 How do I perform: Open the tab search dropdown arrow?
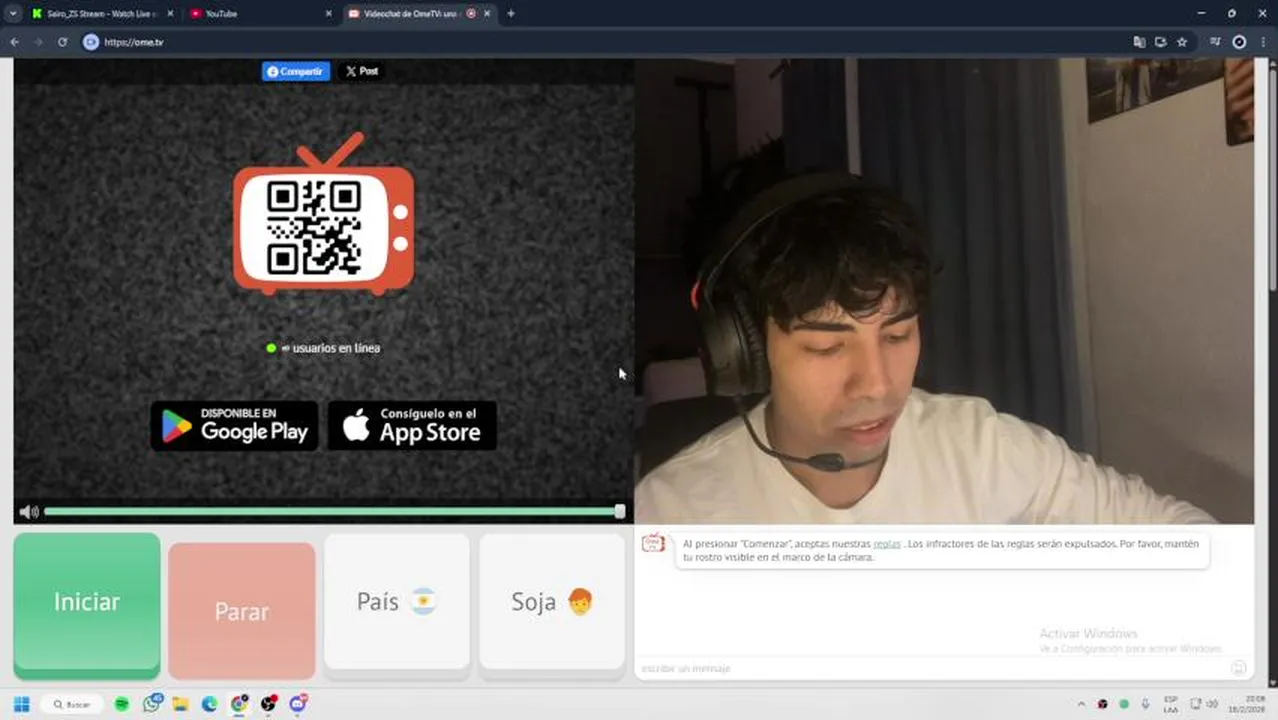[x=13, y=14]
